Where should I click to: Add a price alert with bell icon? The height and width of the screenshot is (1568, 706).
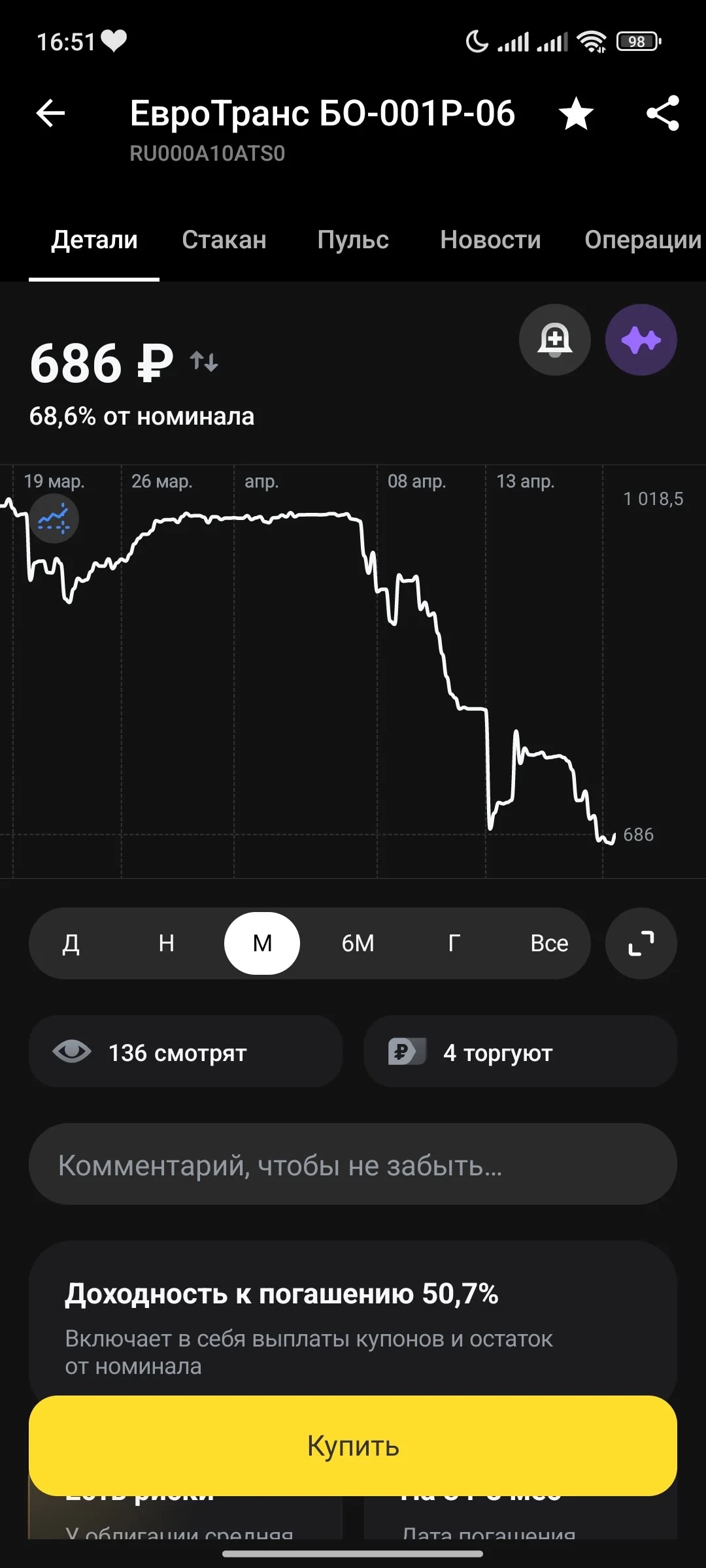coord(555,340)
